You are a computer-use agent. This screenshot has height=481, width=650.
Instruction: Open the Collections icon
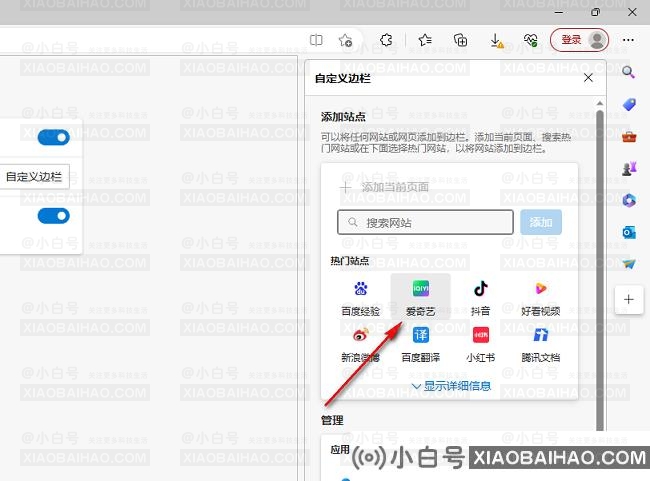click(460, 40)
